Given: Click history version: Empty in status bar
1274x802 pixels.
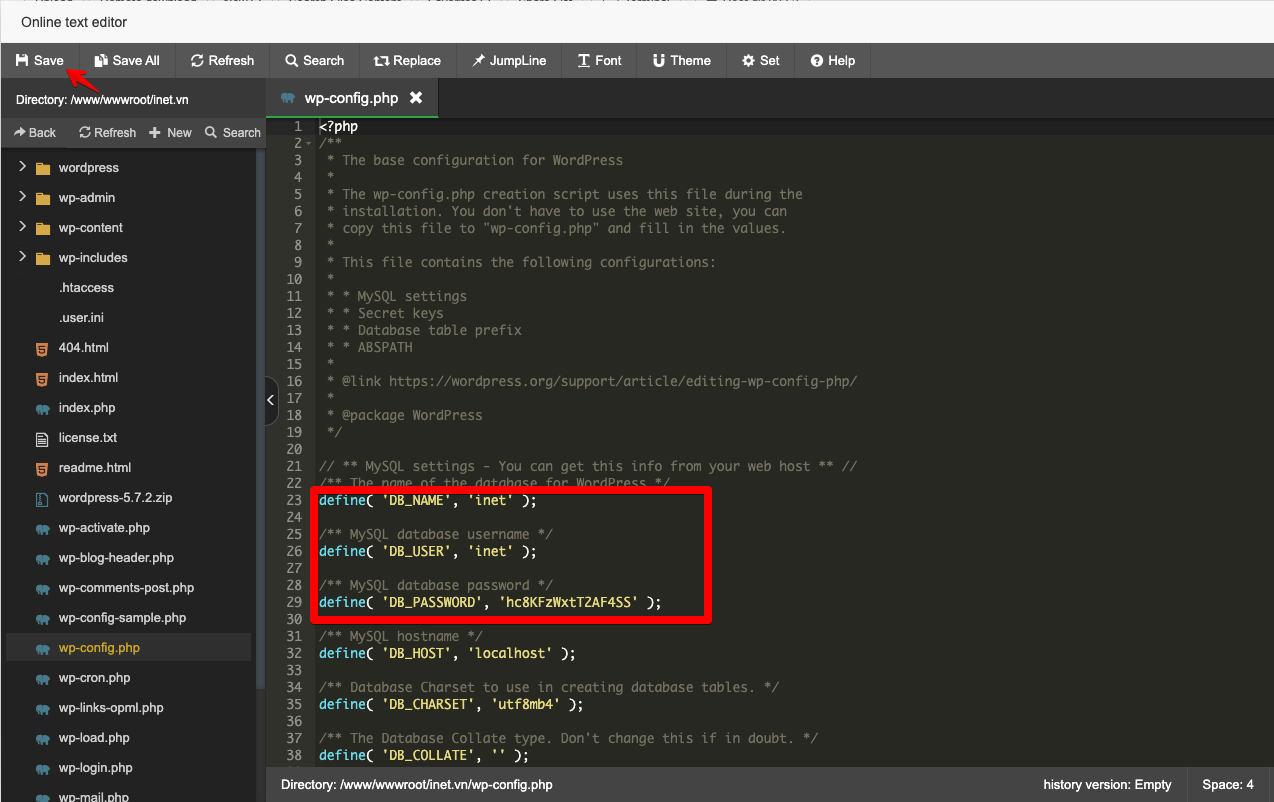Looking at the screenshot, I should point(1107,785).
